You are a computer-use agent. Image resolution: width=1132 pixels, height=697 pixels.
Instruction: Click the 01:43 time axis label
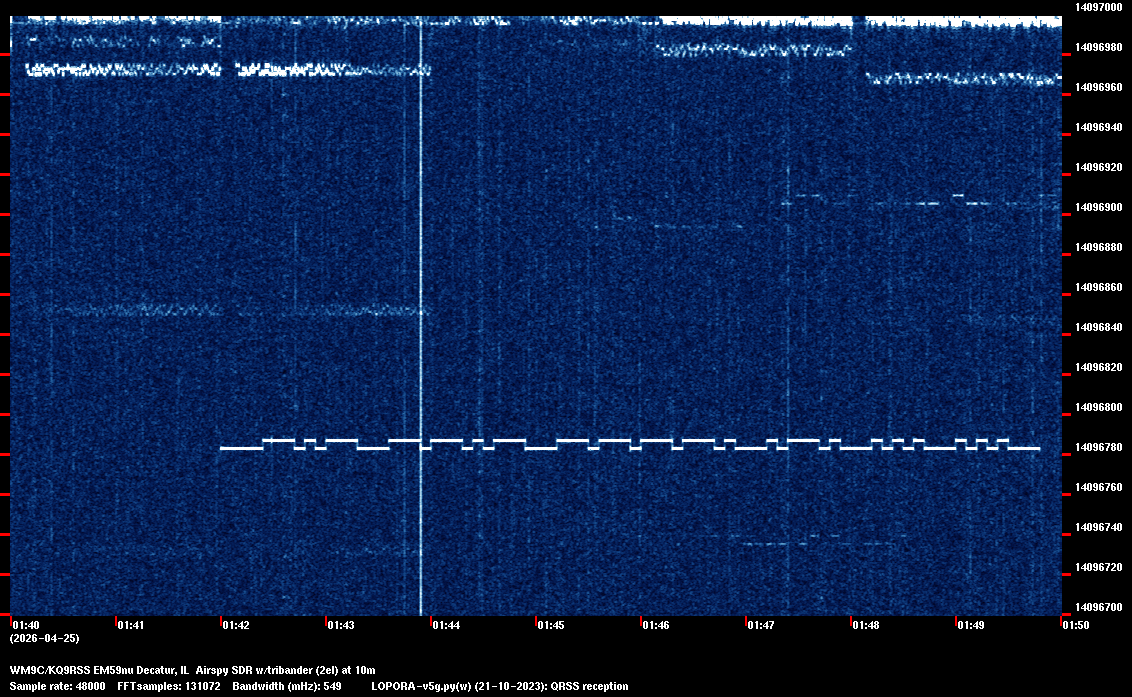(341, 625)
